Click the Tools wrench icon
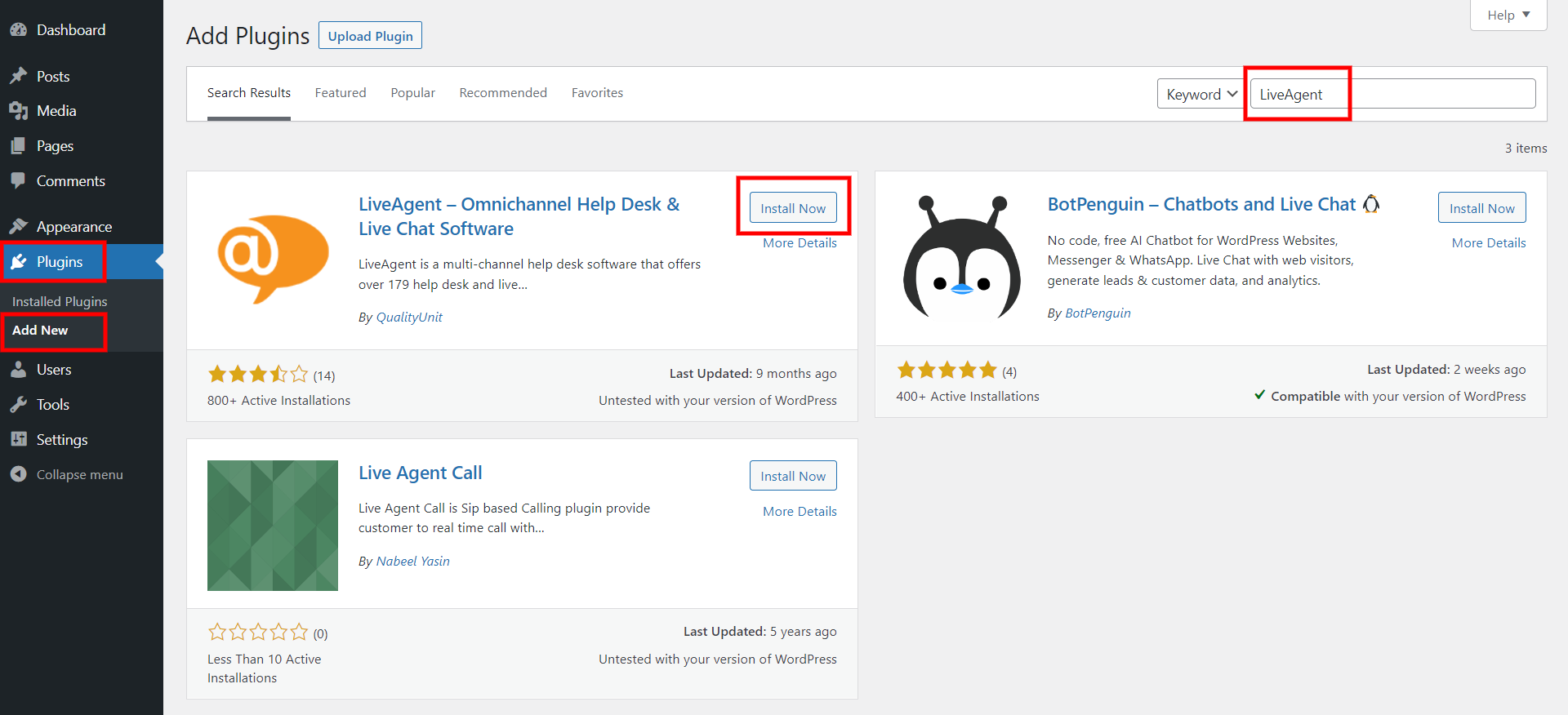Screen dimensions: 1568x715 pos(18,405)
